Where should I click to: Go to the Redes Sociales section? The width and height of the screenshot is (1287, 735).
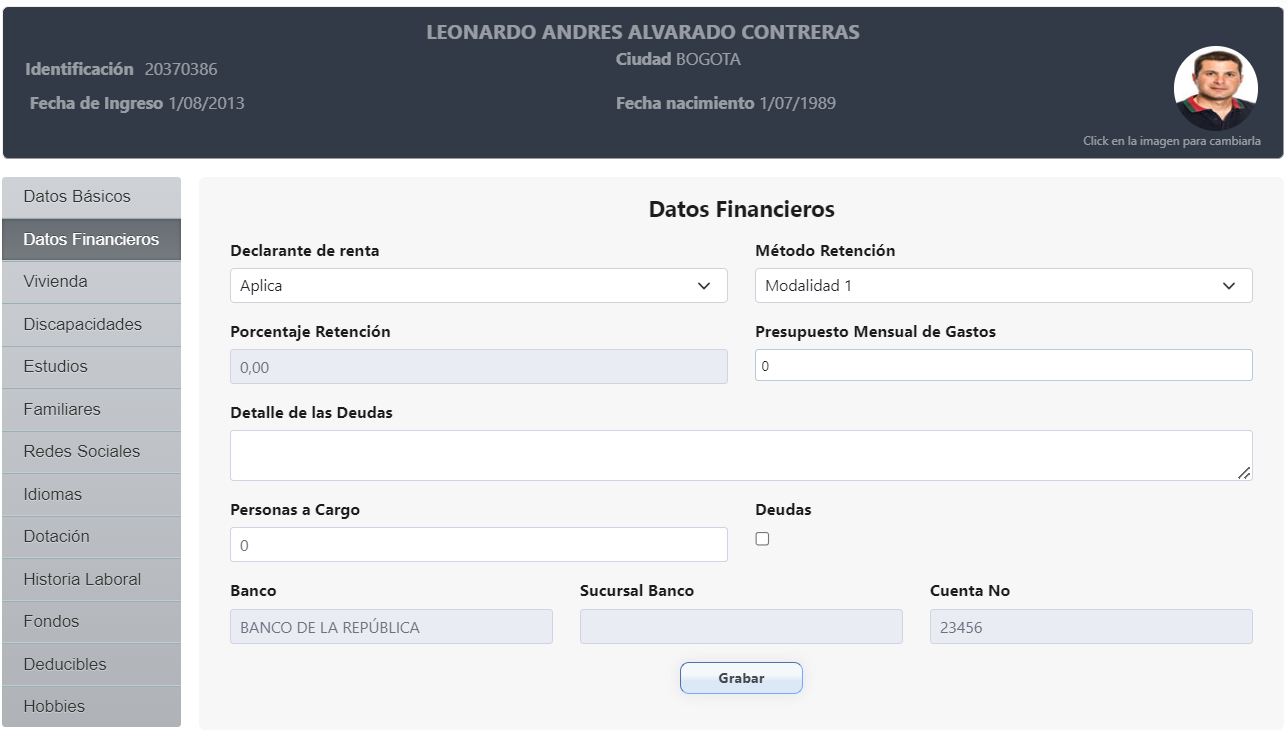pos(90,451)
